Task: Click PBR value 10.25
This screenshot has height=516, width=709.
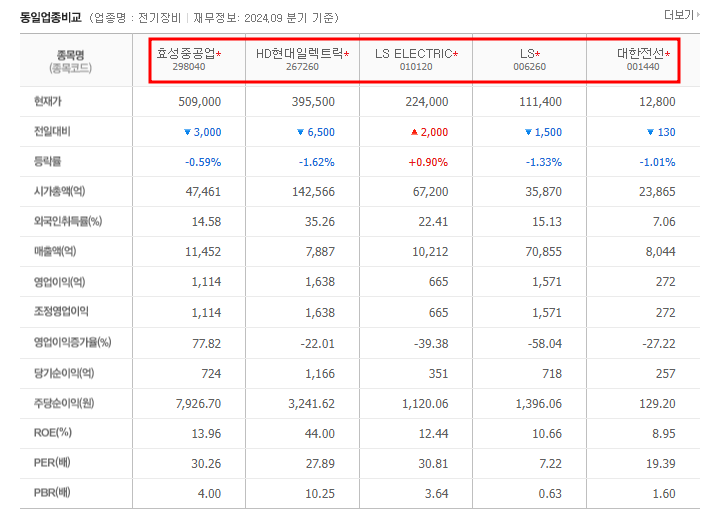Action: (320, 494)
